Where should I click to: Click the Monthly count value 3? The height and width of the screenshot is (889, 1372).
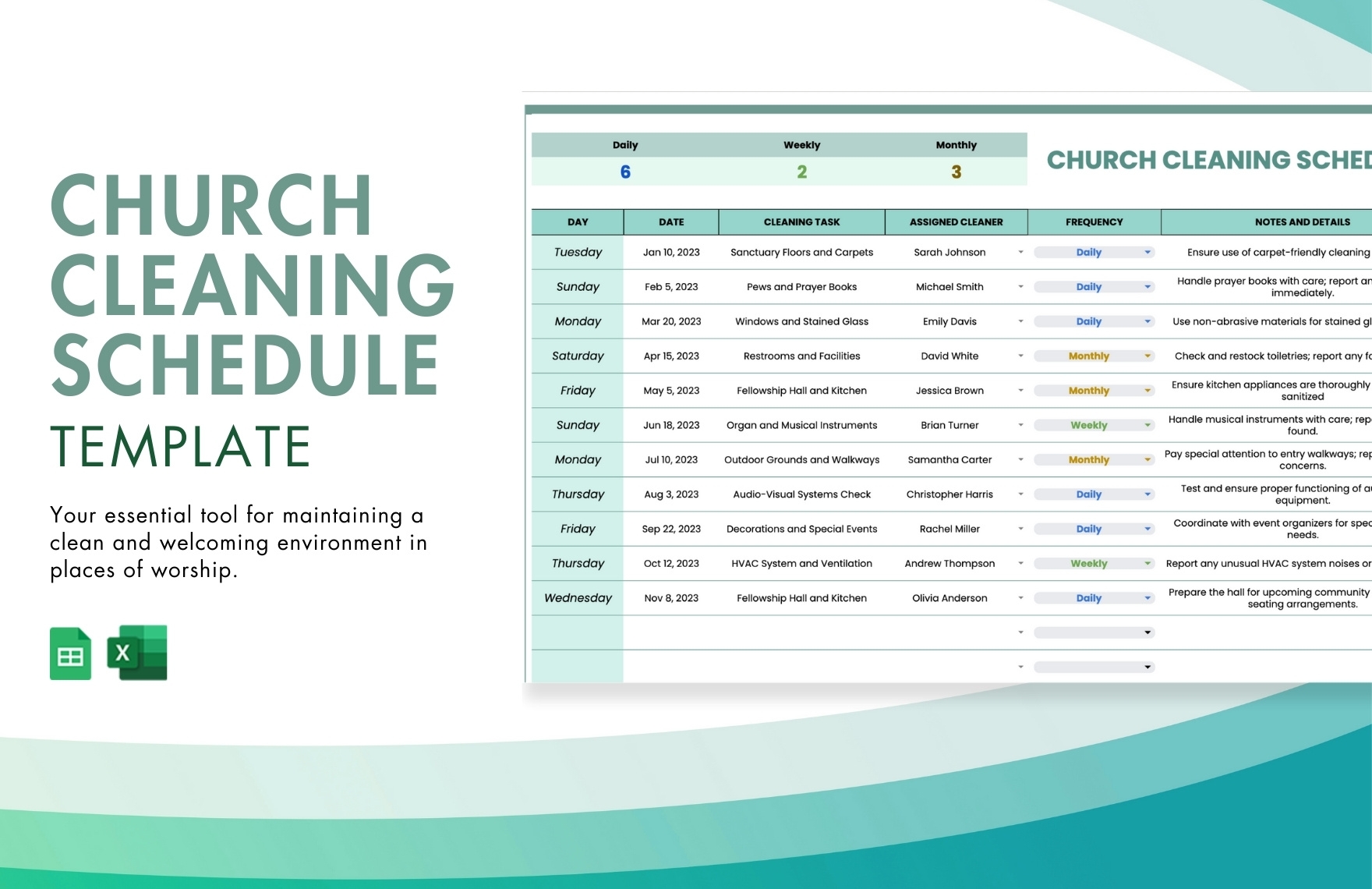[956, 172]
